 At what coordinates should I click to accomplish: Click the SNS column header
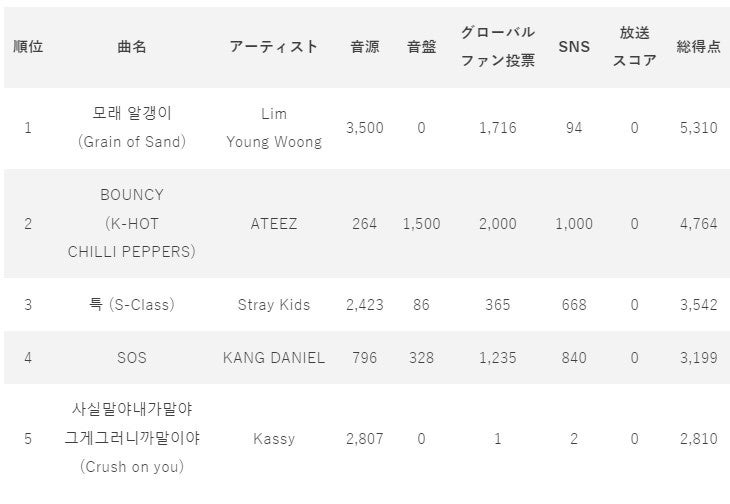point(573,47)
